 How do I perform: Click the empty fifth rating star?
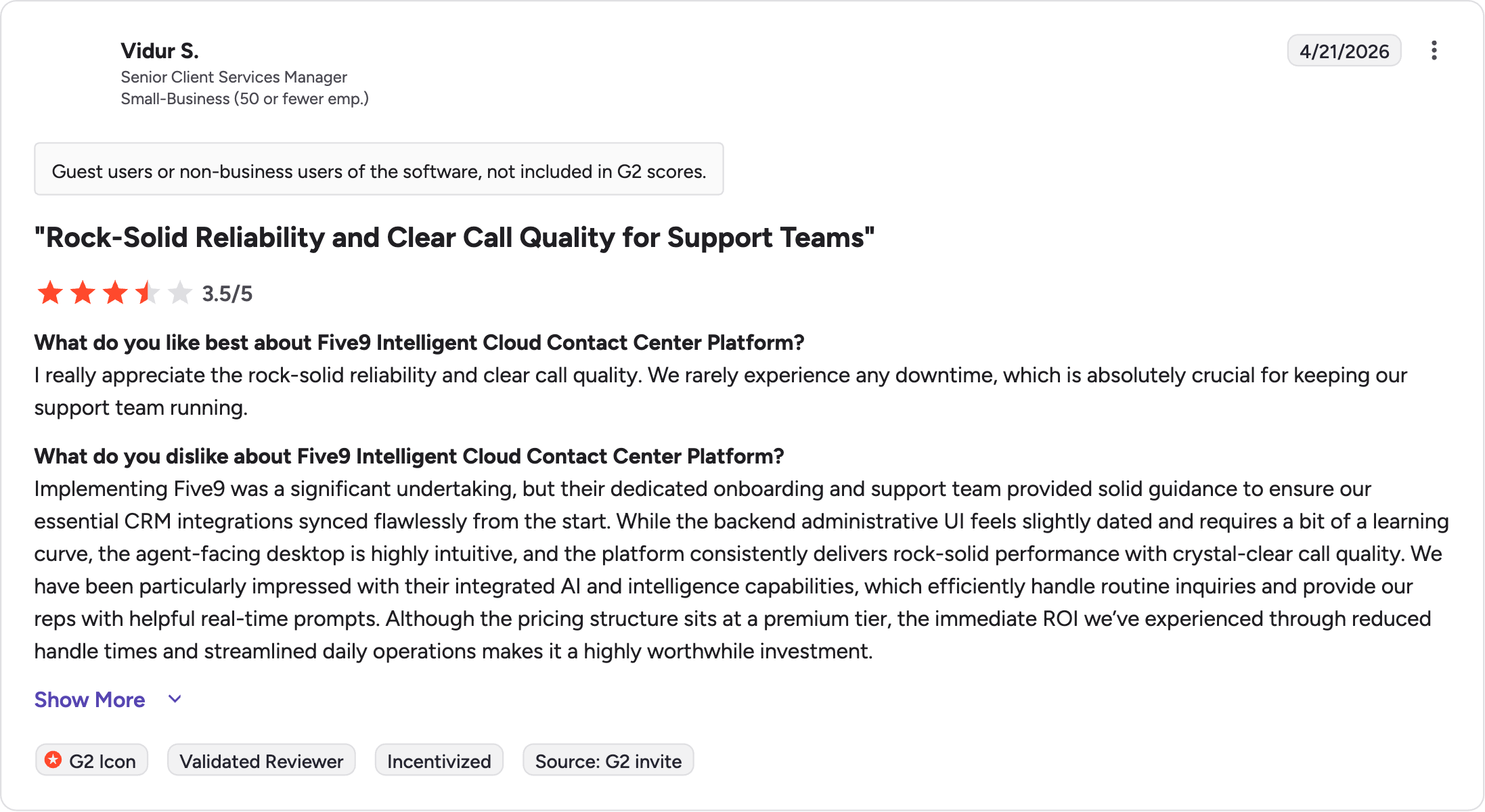coord(180,293)
